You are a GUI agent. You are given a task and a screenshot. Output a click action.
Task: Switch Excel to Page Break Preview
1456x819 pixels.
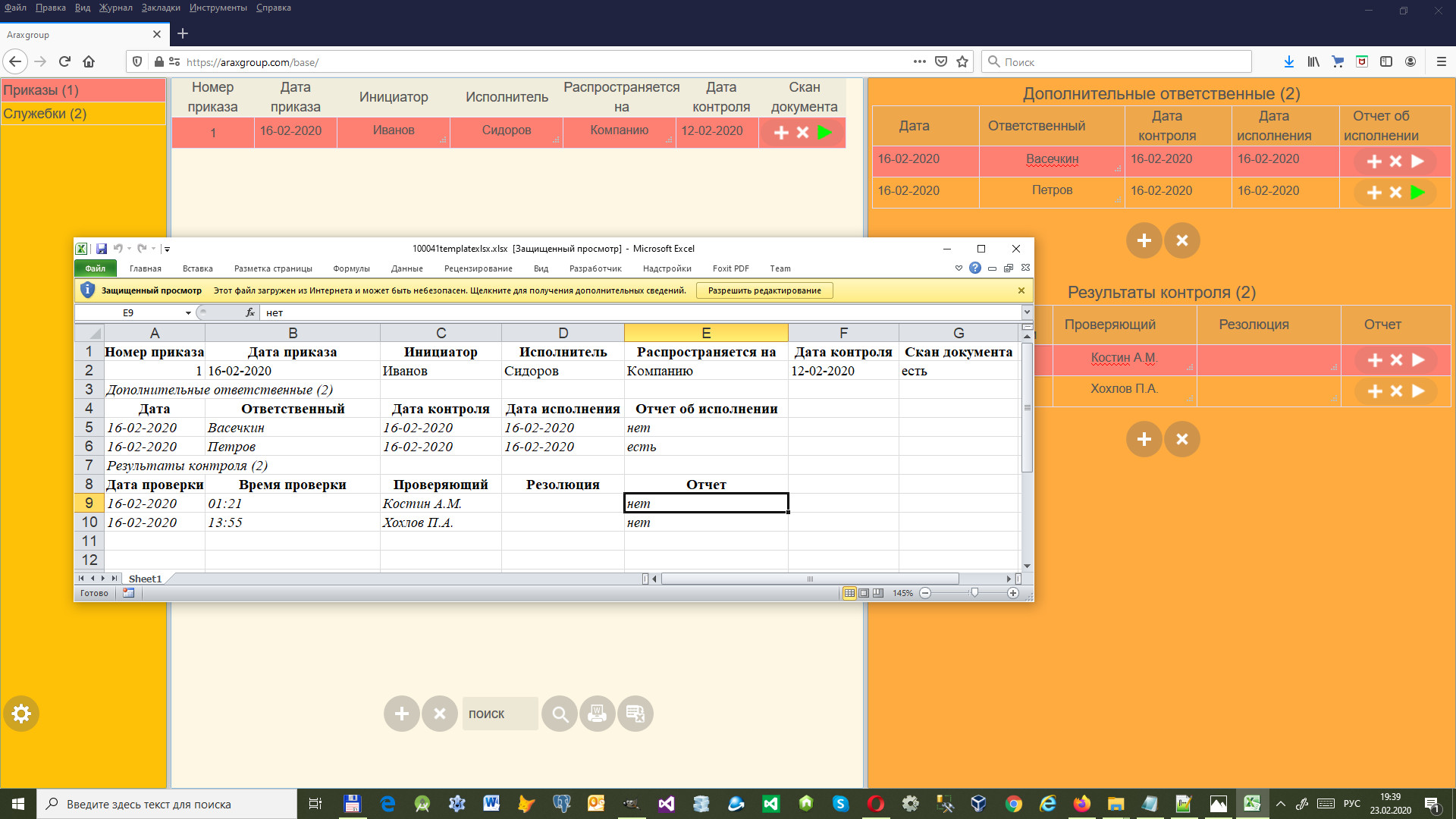pos(878,593)
